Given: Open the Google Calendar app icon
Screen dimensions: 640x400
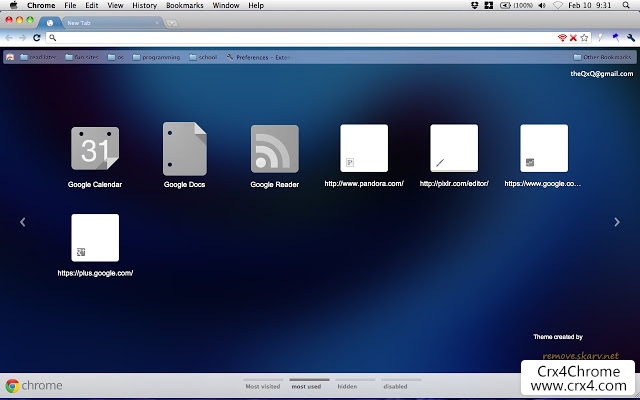Looking at the screenshot, I should tap(95, 149).
